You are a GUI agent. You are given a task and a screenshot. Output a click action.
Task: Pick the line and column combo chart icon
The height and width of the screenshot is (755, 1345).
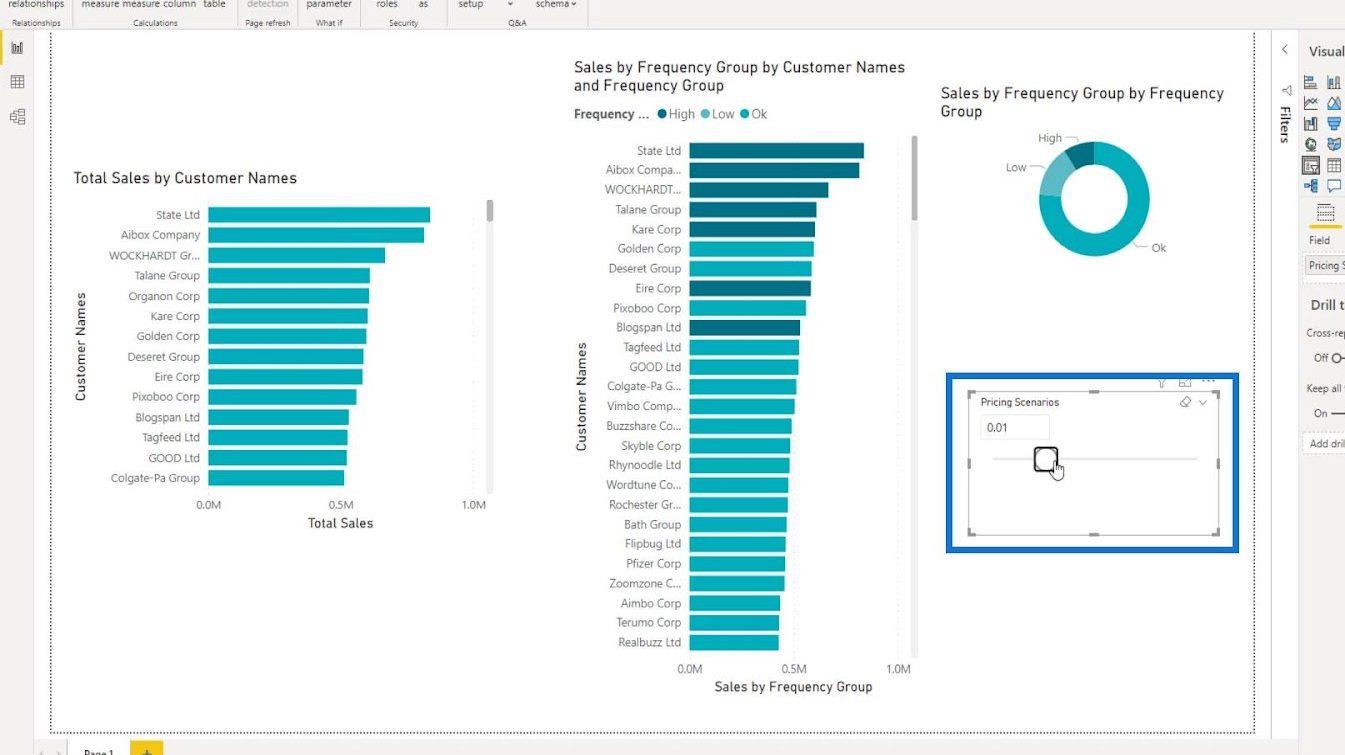pos(1311,124)
